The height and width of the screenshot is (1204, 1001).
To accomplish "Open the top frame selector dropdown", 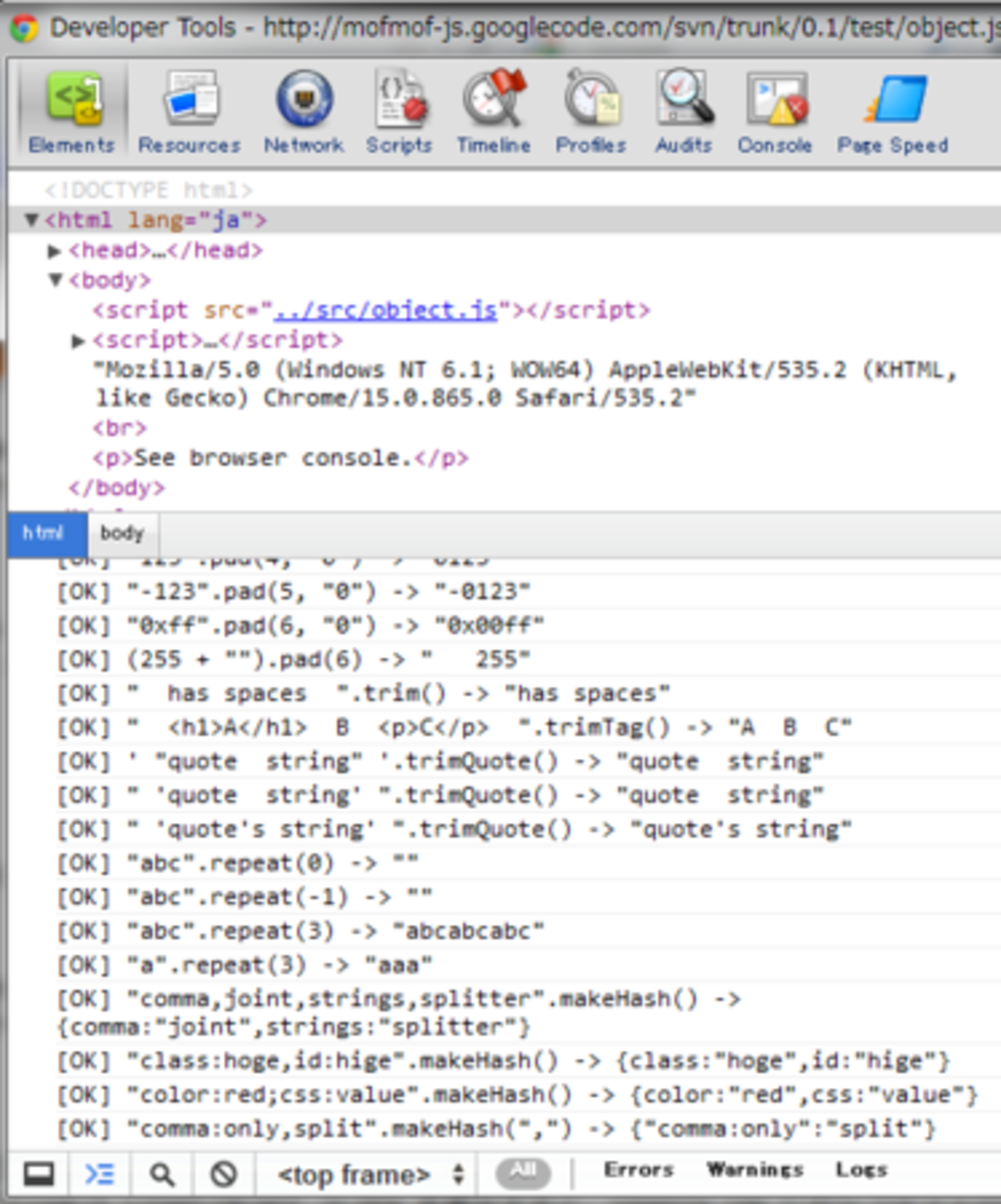I will pos(370,1175).
